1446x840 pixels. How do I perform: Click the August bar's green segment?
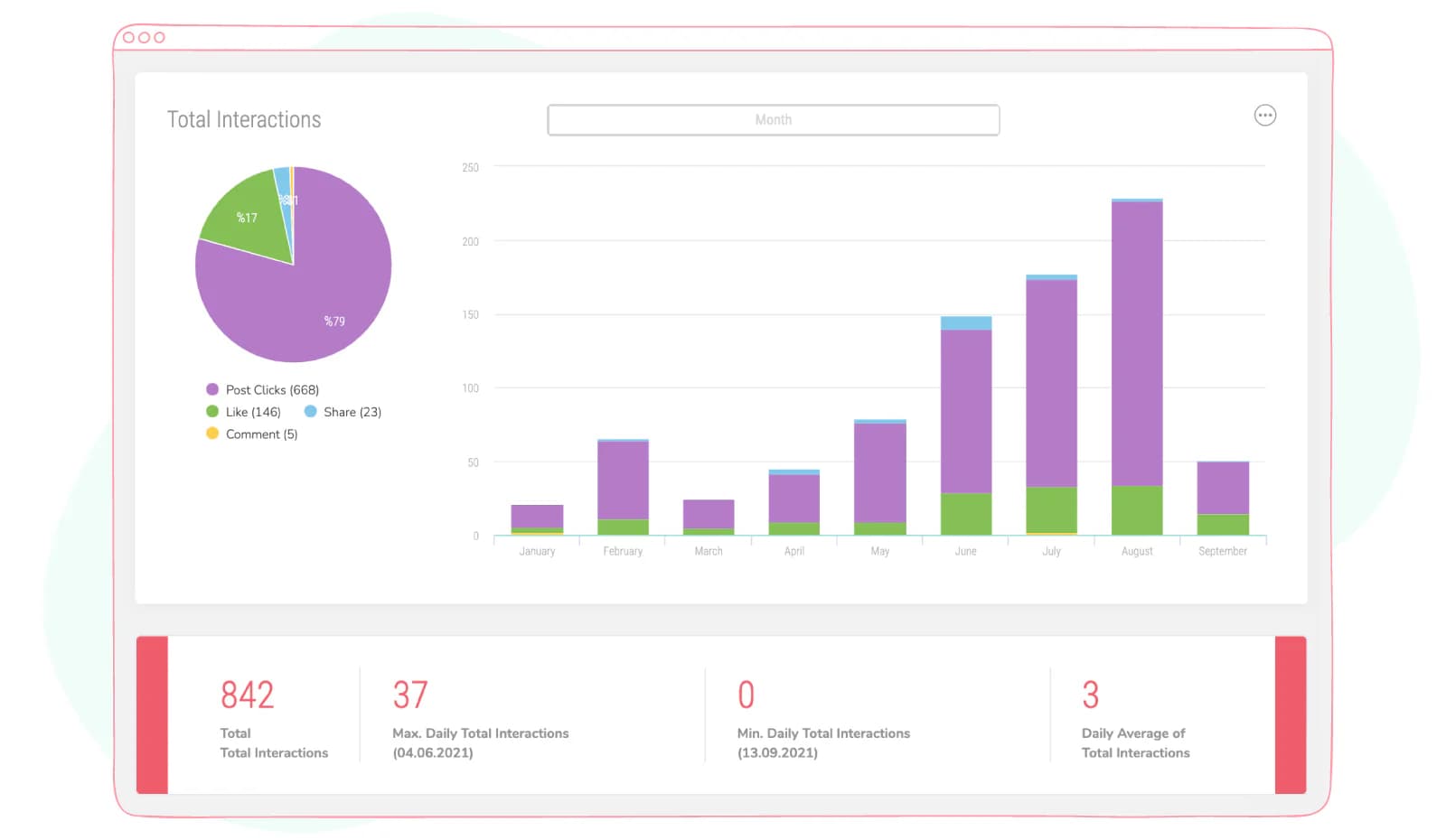tap(1137, 510)
